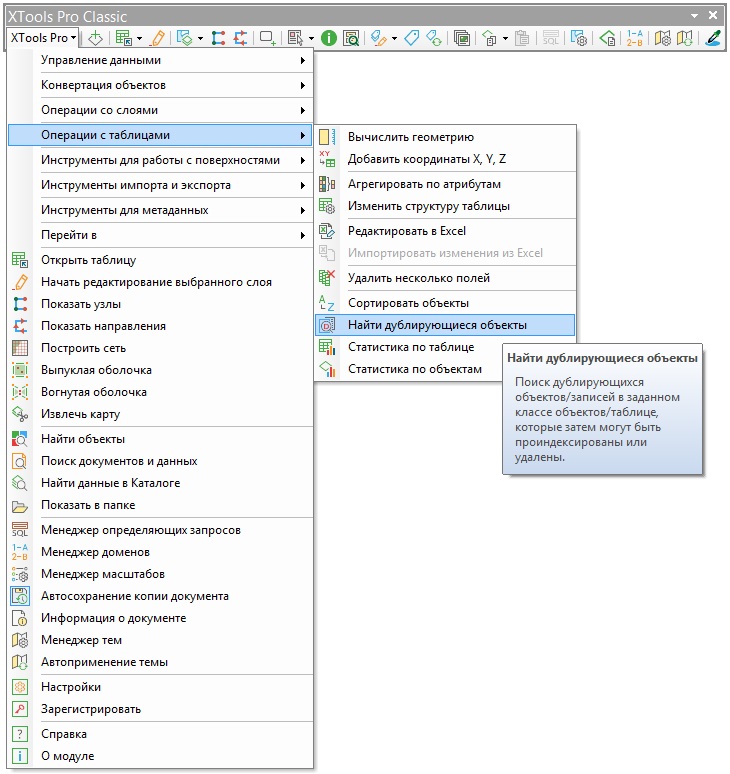Toggle Автосохранение копии документа
This screenshot has height=774, width=730.
pyautogui.click(x=160, y=596)
